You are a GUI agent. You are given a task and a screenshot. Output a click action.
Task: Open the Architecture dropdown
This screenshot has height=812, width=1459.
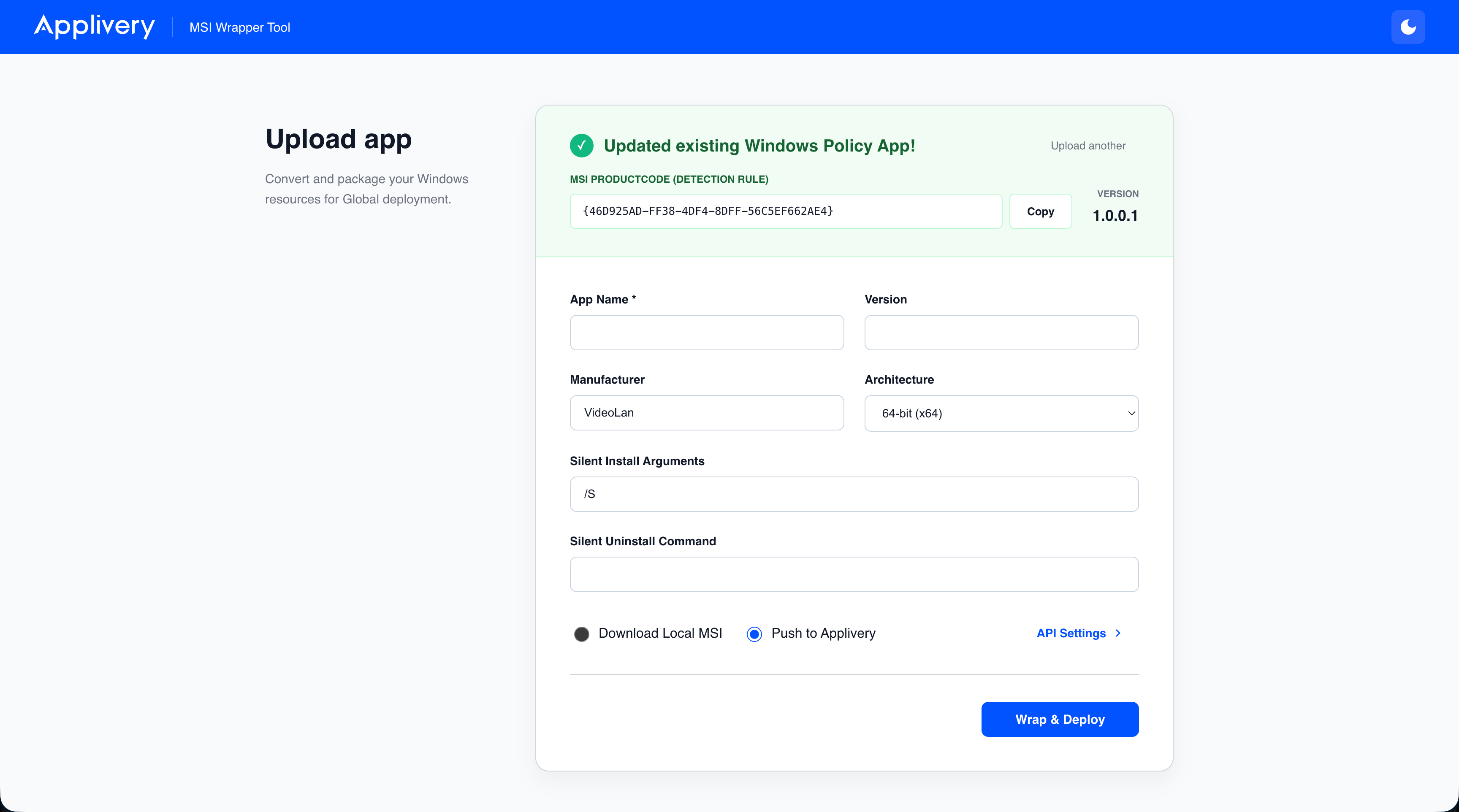(1000, 413)
